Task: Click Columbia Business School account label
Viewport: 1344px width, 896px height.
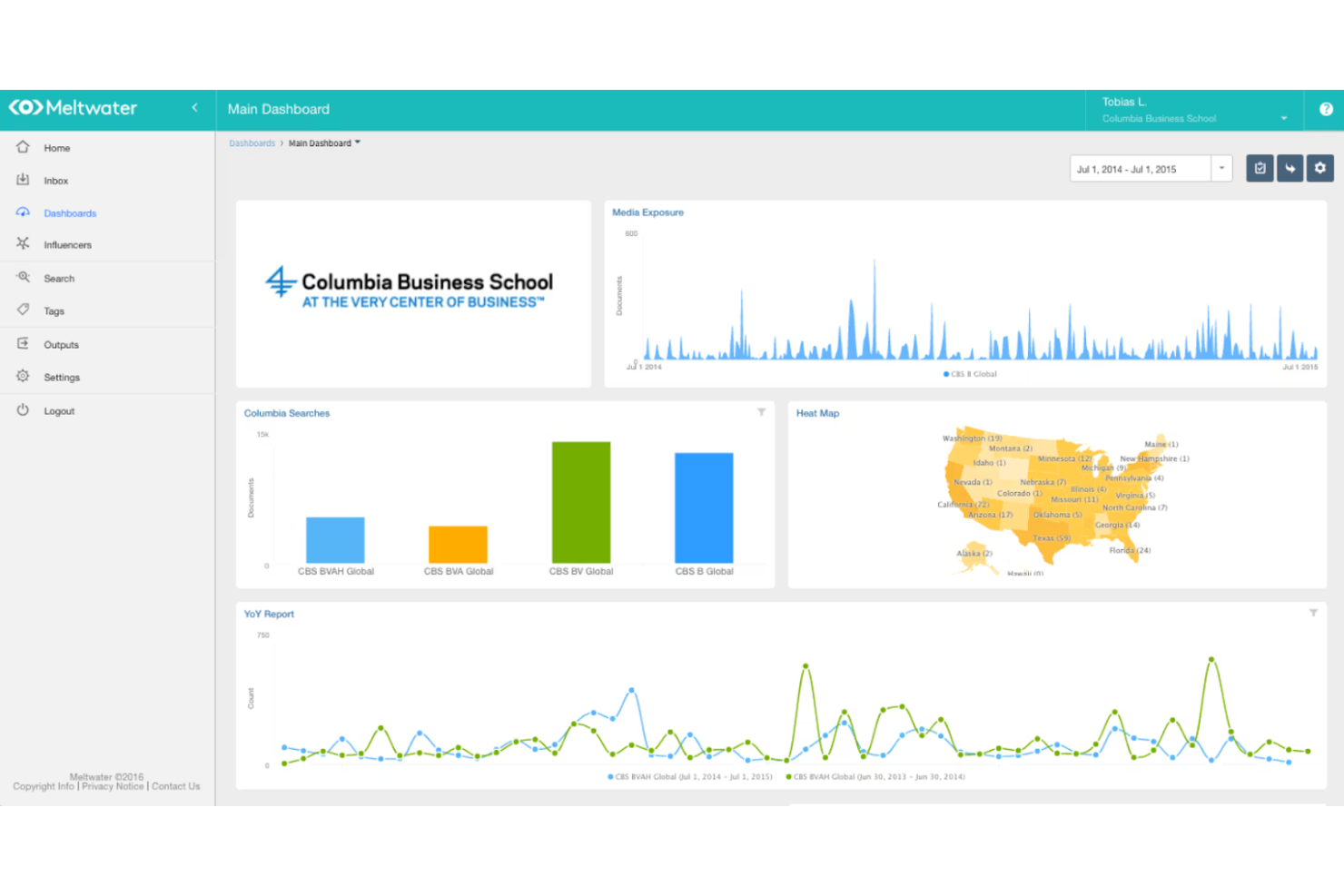Action: [1159, 119]
